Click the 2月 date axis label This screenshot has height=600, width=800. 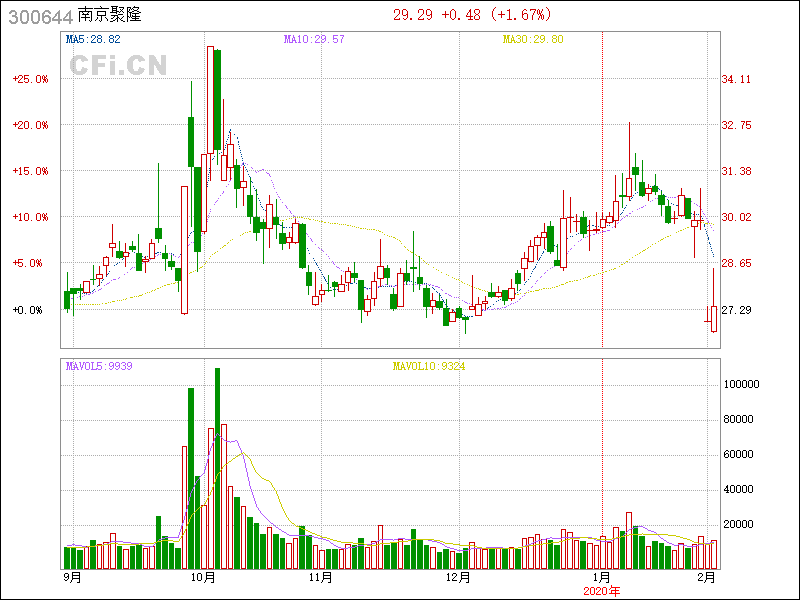click(x=707, y=578)
